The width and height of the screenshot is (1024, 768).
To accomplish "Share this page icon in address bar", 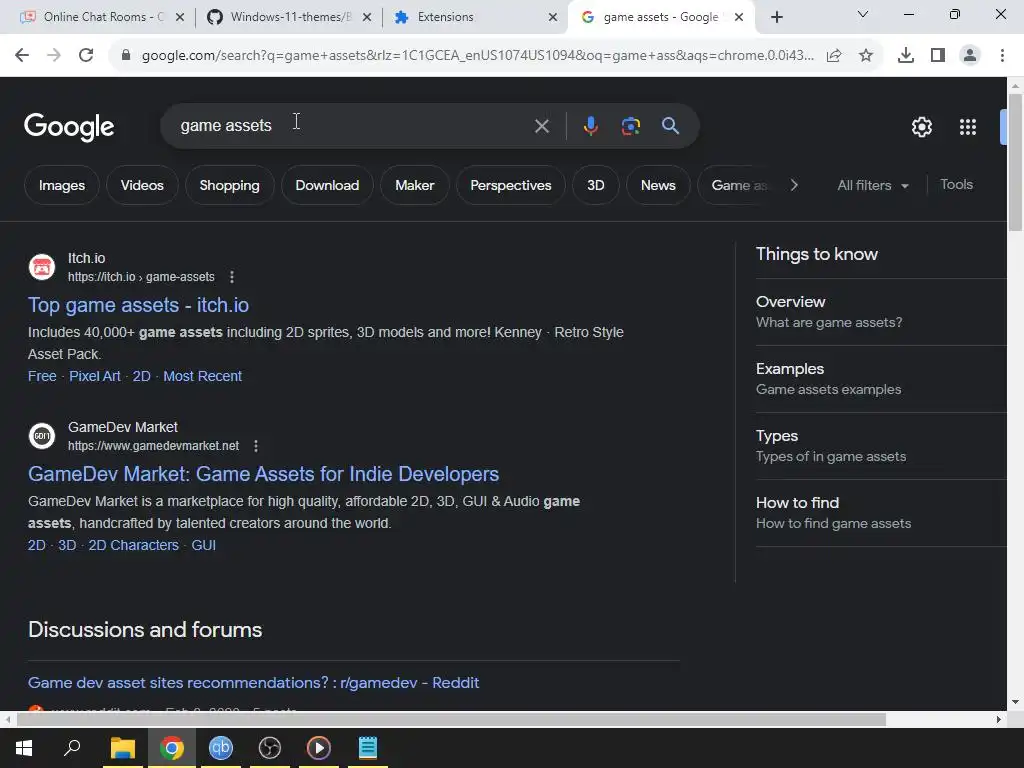I will click(834, 56).
